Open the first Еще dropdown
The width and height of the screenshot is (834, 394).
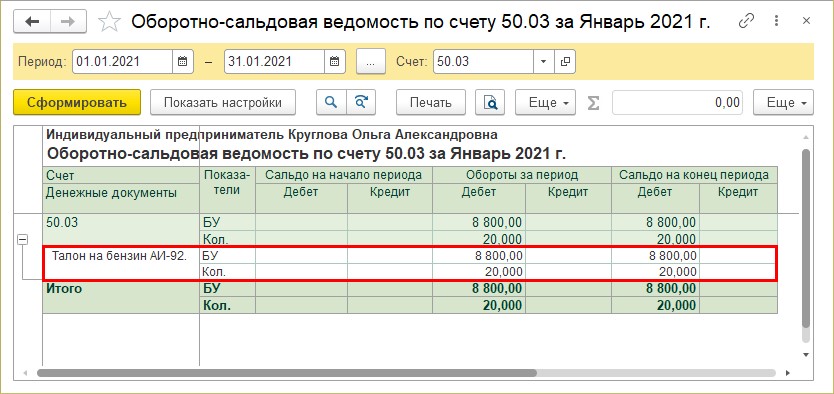tap(546, 103)
